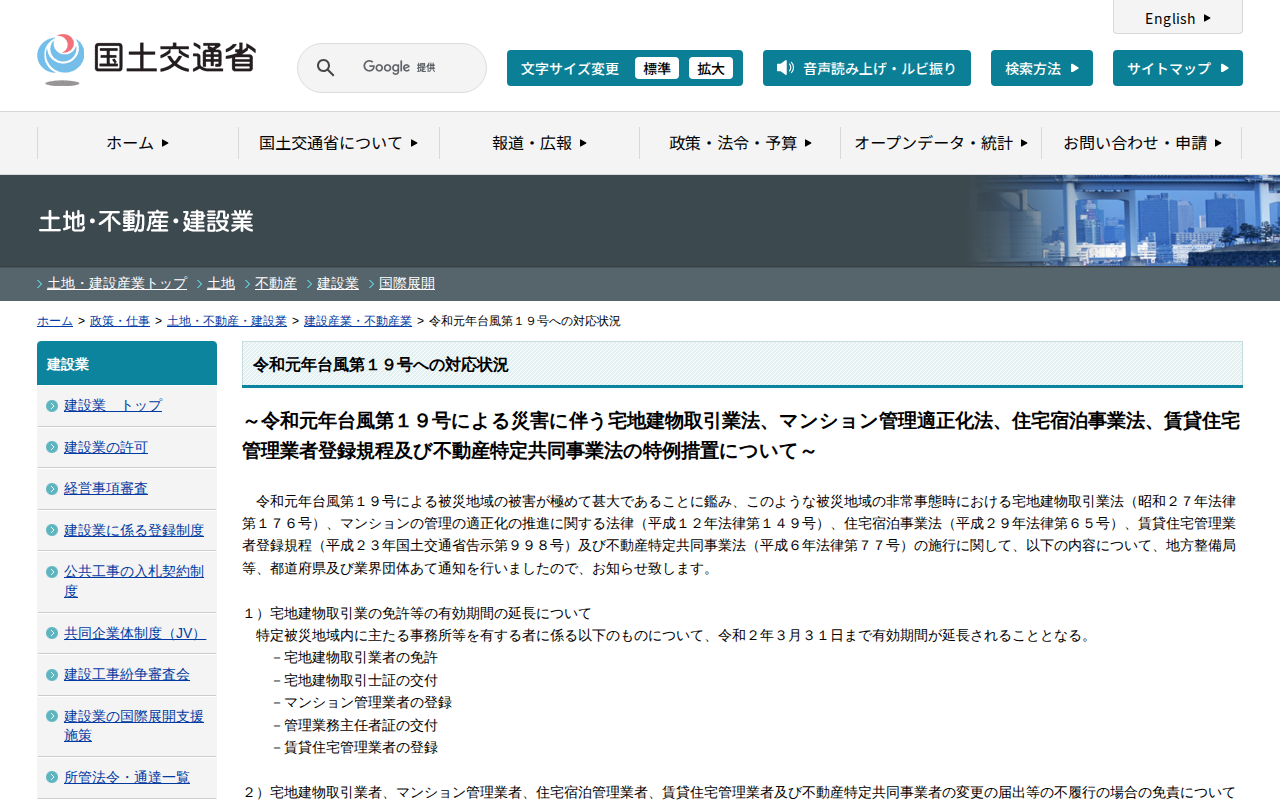Expand 政策・法令・予算 menu
This screenshot has height=800, width=1280.
pyautogui.click(x=740, y=143)
